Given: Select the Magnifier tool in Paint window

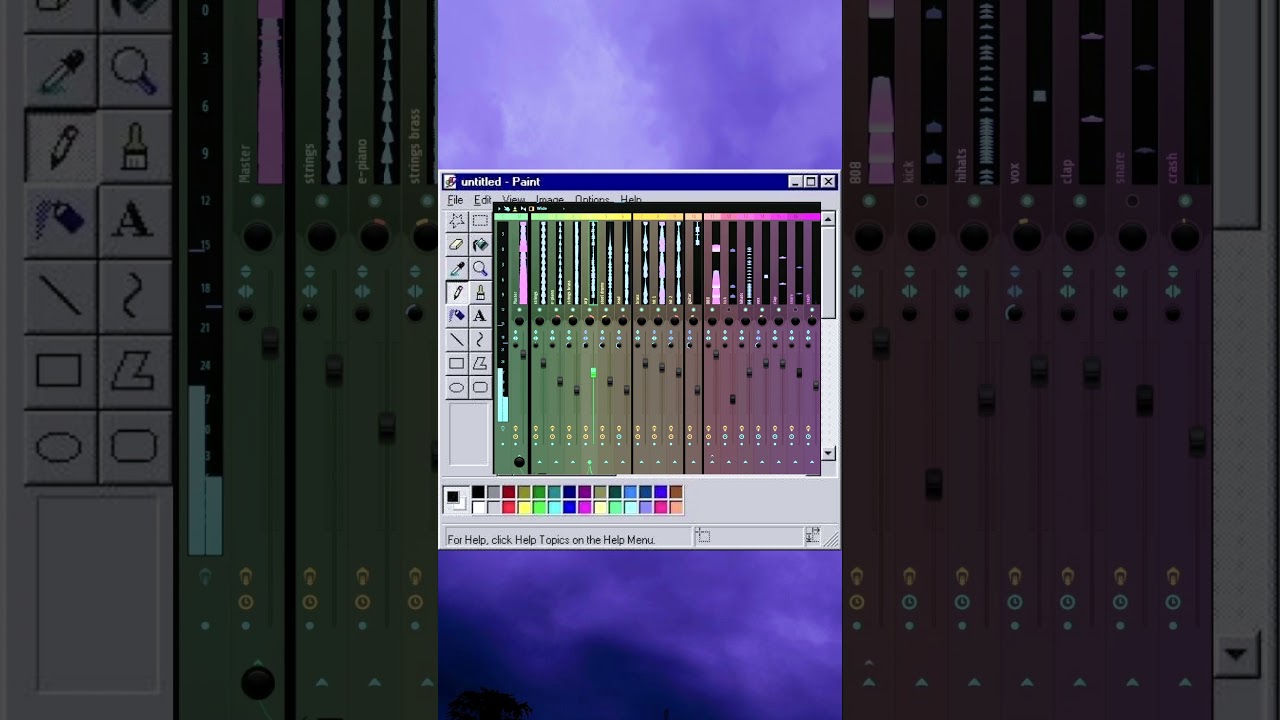Looking at the screenshot, I should 480,269.
